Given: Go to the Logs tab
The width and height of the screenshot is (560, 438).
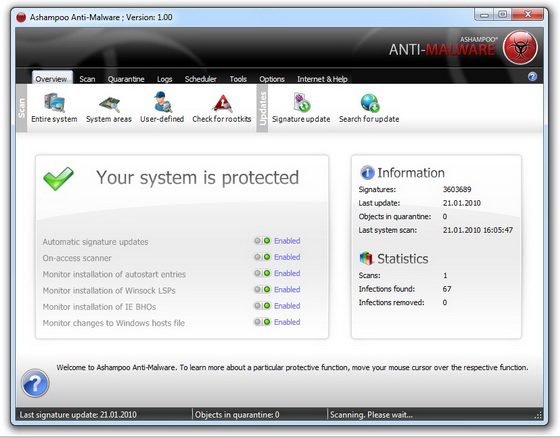Looking at the screenshot, I should [165, 79].
